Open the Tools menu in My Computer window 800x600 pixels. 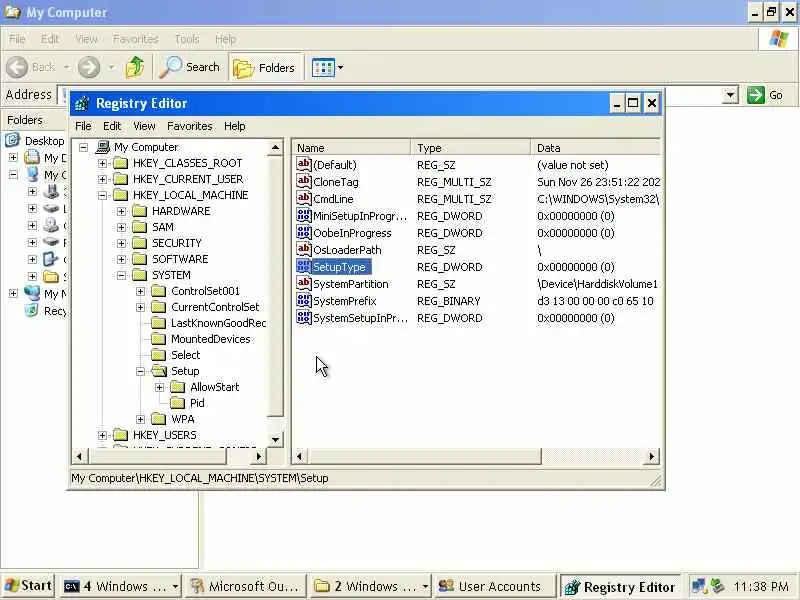pos(187,39)
